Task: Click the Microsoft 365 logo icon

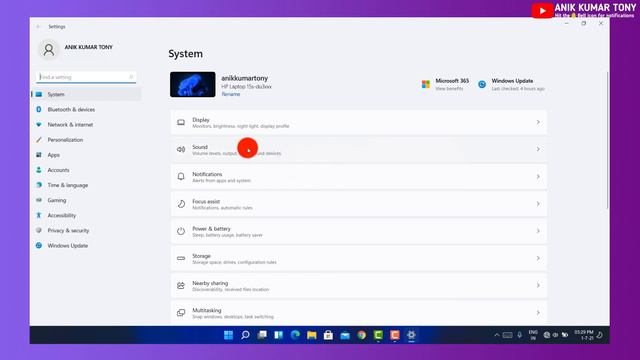Action: pos(426,84)
